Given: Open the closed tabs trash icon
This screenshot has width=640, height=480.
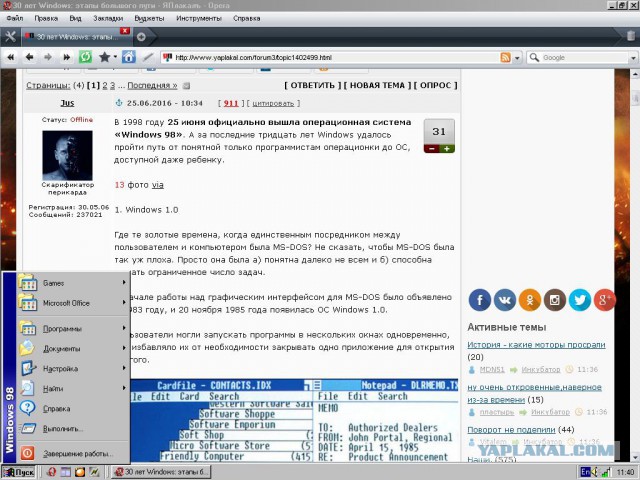Looking at the screenshot, I should (x=631, y=36).
